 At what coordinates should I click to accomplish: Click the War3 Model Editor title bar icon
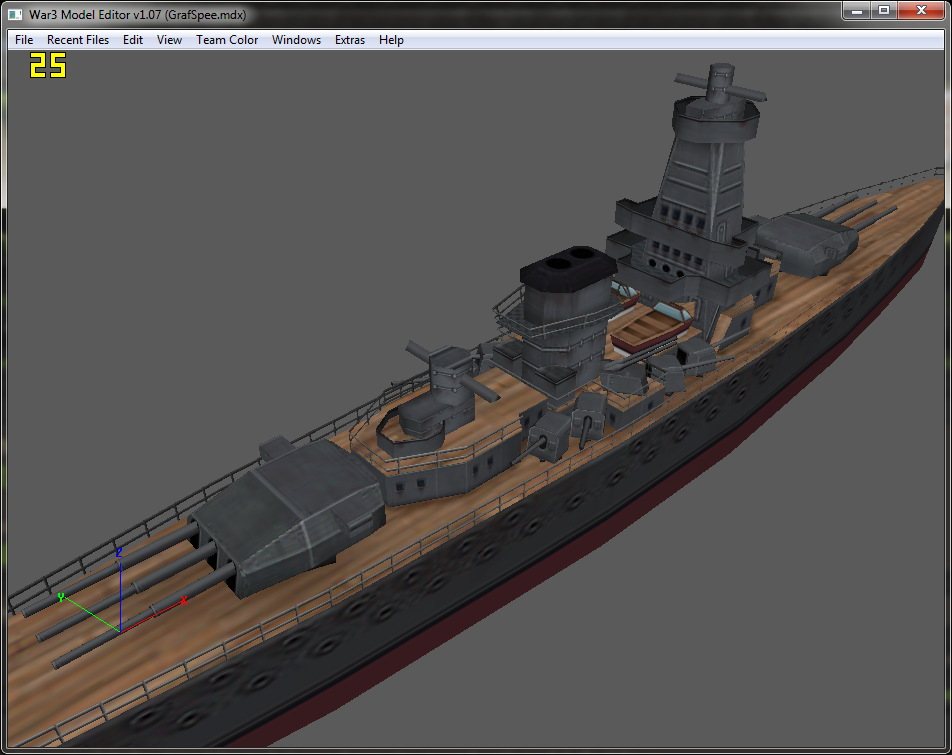(15, 15)
